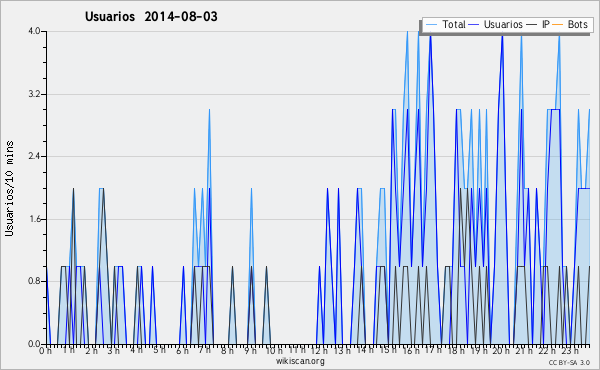Image resolution: width=600 pixels, height=370 pixels.
Task: Click the x-axis label '19 h'
Action: click(x=478, y=351)
